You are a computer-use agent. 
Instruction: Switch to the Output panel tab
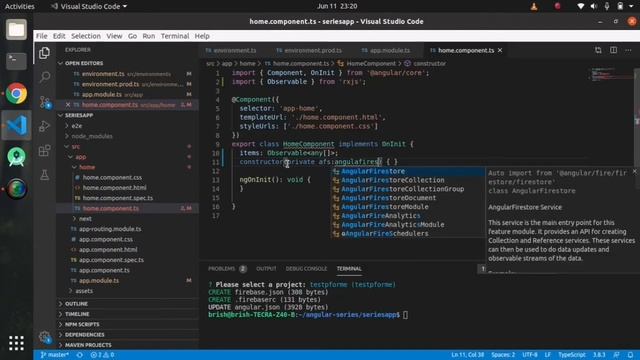click(266, 269)
